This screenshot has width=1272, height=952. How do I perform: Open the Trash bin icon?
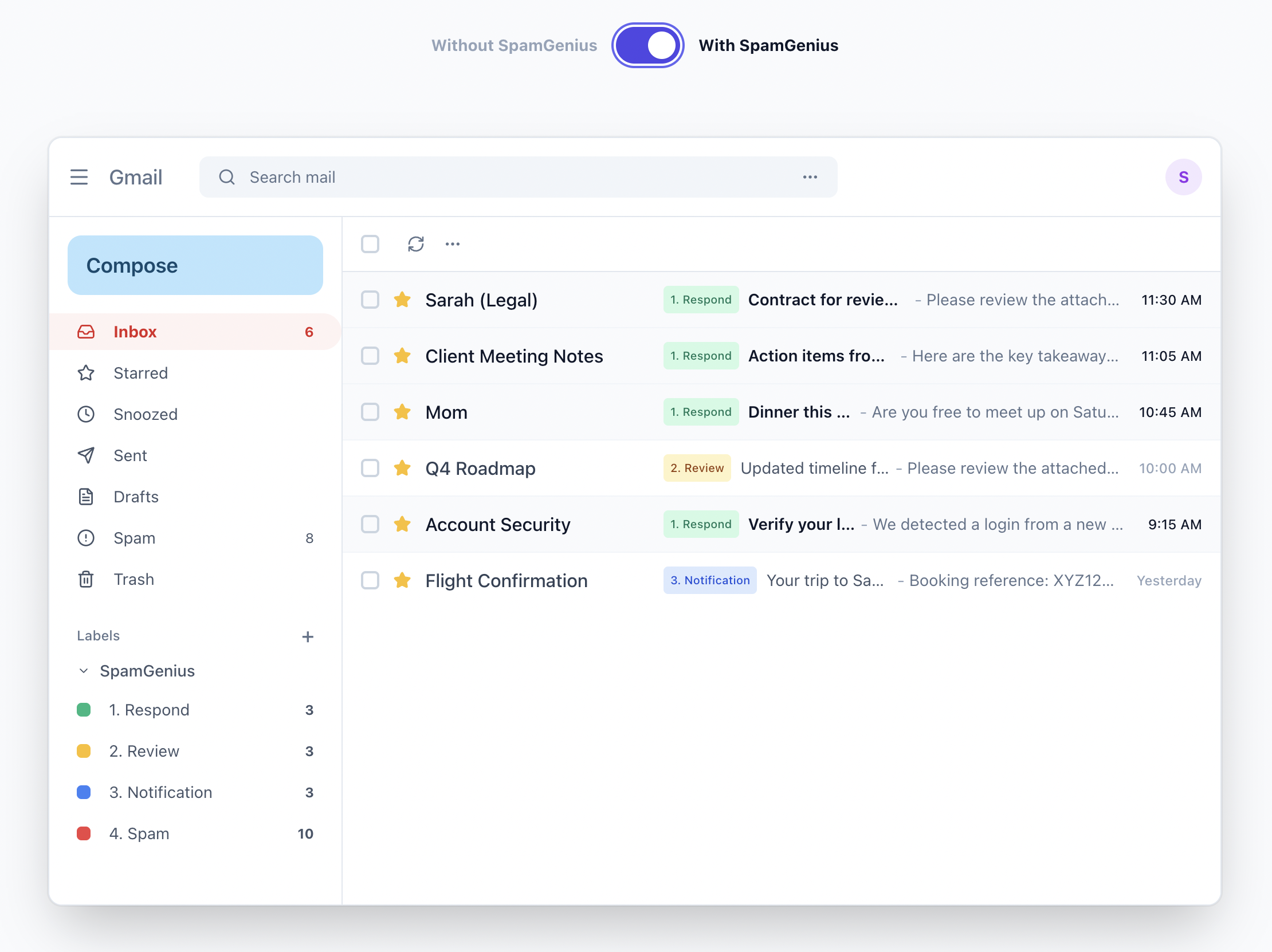pos(87,579)
